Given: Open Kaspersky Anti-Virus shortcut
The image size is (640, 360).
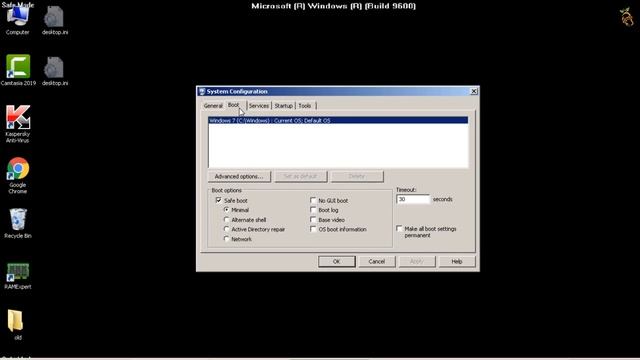Looking at the screenshot, I should [18, 124].
